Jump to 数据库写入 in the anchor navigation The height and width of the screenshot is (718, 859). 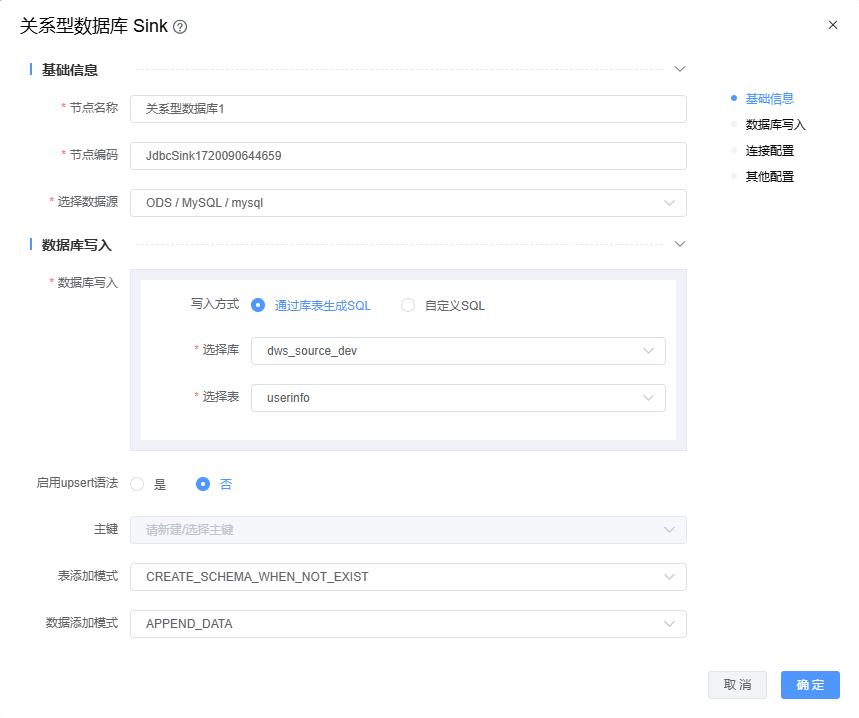pyautogui.click(x=775, y=125)
